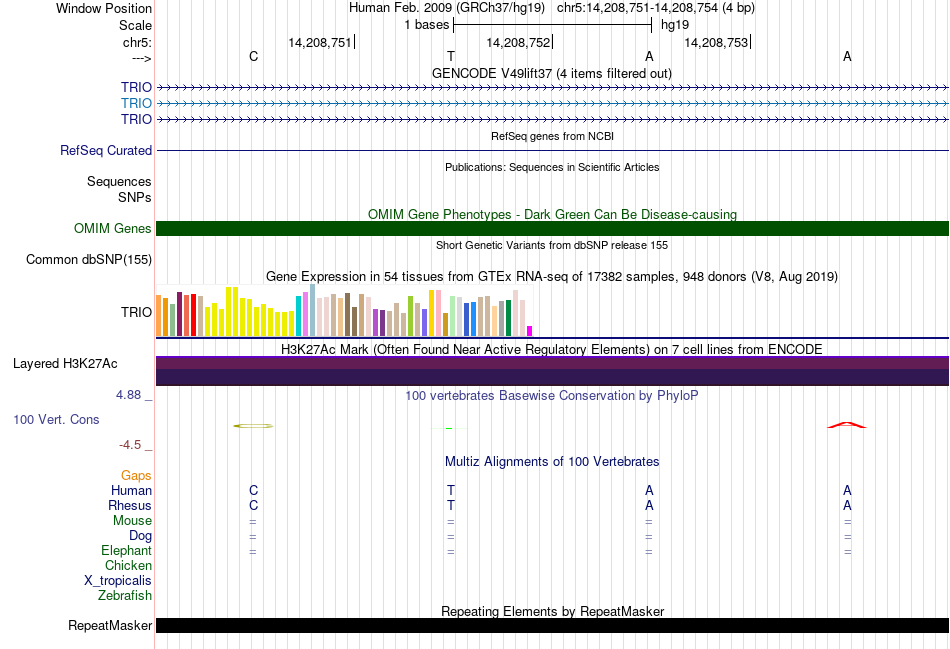Click the ---> sequence direction arrow label
This screenshot has width=950, height=649.
(141, 58)
